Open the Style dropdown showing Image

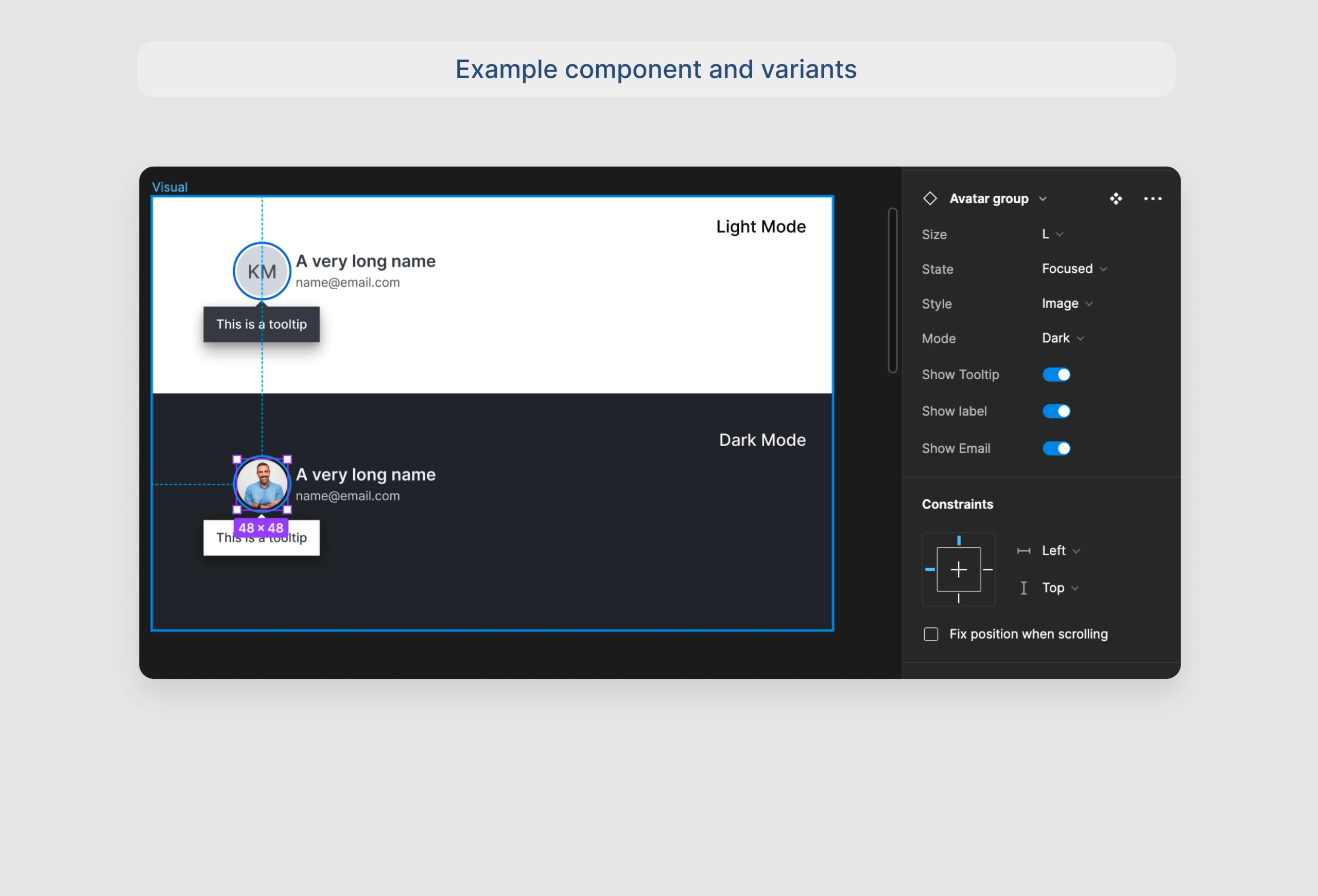(x=1067, y=303)
